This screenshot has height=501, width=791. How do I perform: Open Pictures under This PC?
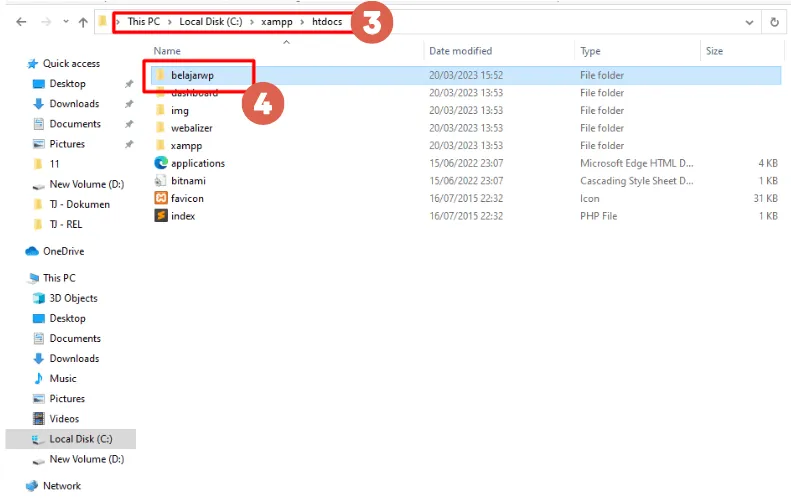click(x=67, y=399)
